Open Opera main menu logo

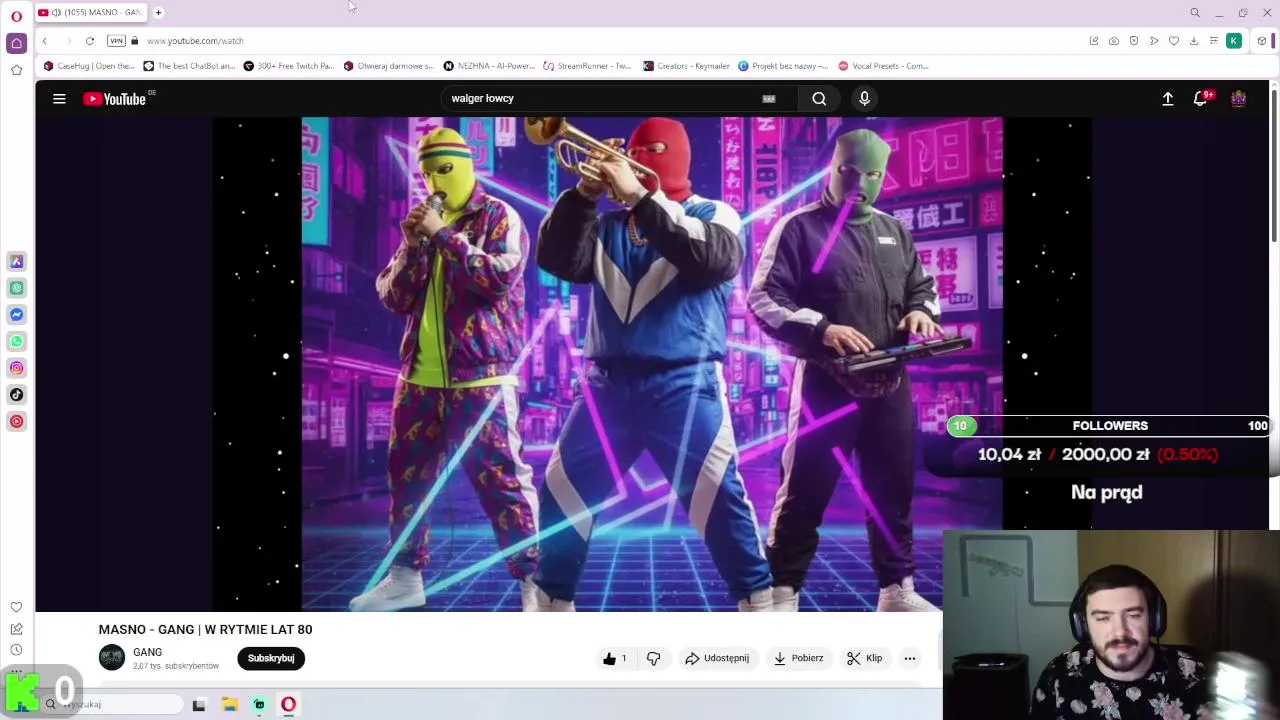[16, 16]
